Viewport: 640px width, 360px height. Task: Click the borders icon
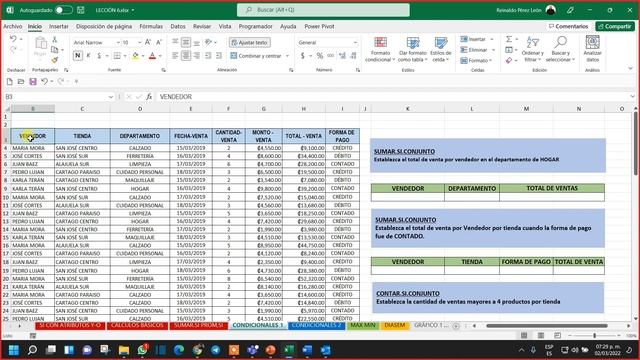(x=117, y=56)
